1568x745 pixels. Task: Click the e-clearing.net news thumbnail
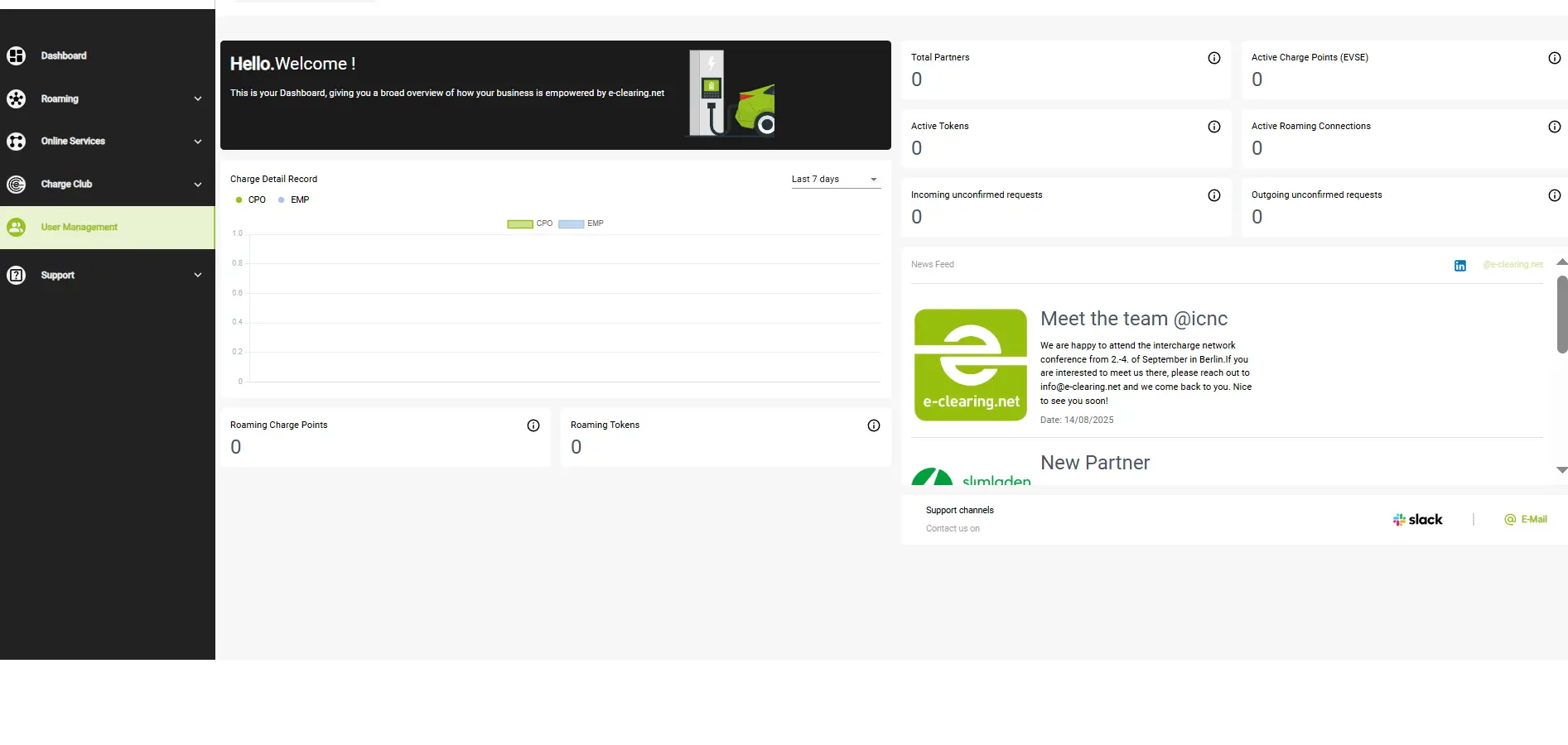tap(970, 365)
